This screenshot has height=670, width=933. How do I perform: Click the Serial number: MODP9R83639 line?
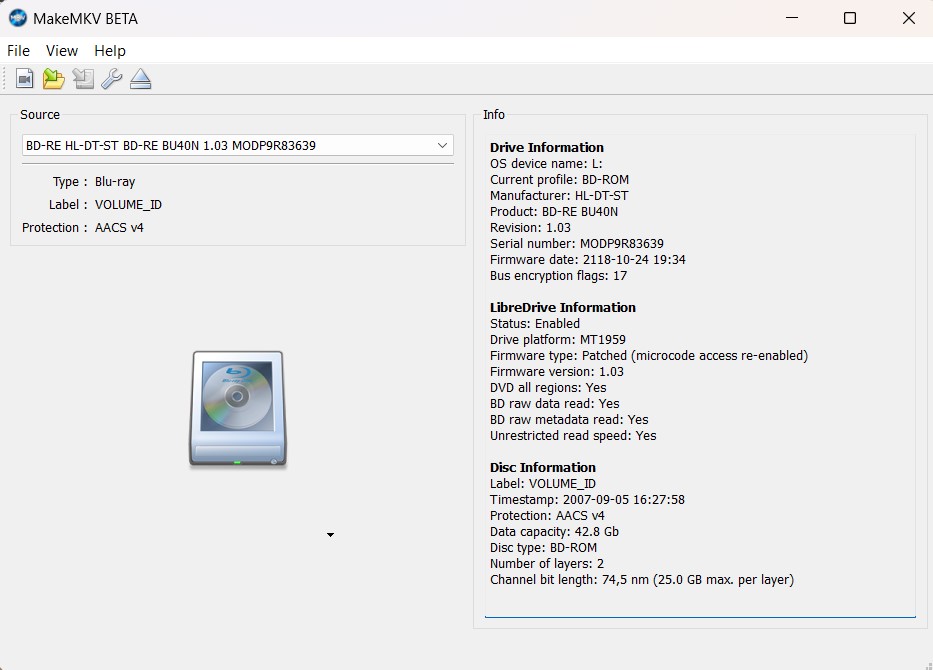click(577, 244)
